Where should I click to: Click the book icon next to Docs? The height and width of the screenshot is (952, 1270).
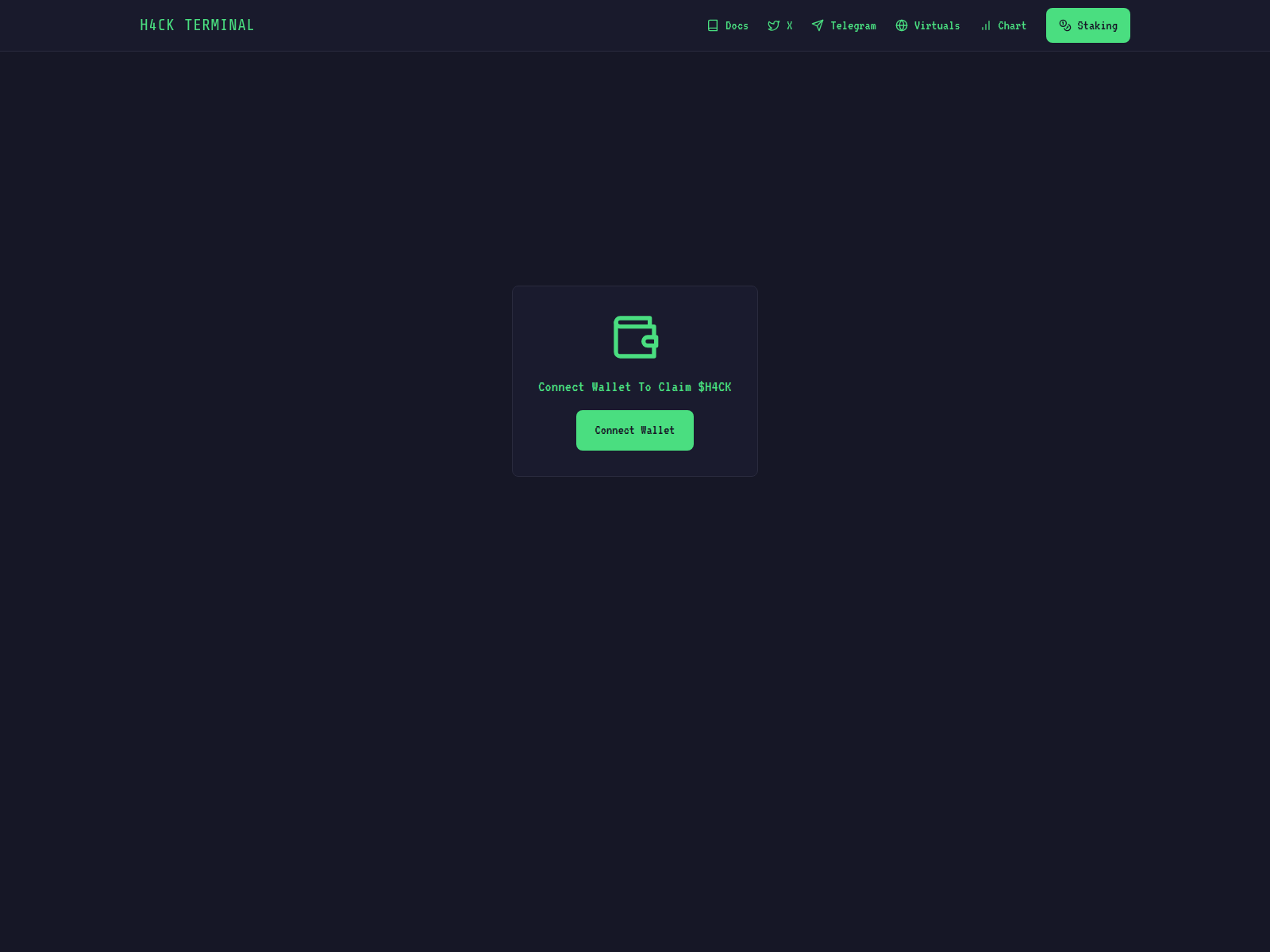point(712,25)
